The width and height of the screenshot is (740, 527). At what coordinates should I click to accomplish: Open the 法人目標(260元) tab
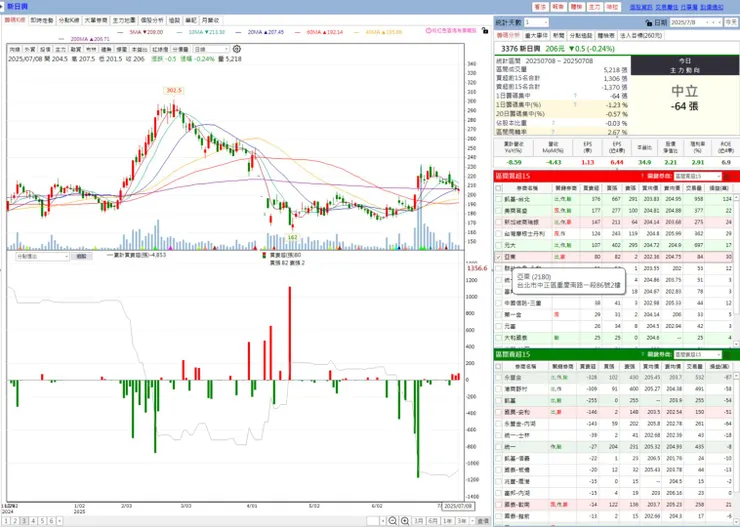640,35
